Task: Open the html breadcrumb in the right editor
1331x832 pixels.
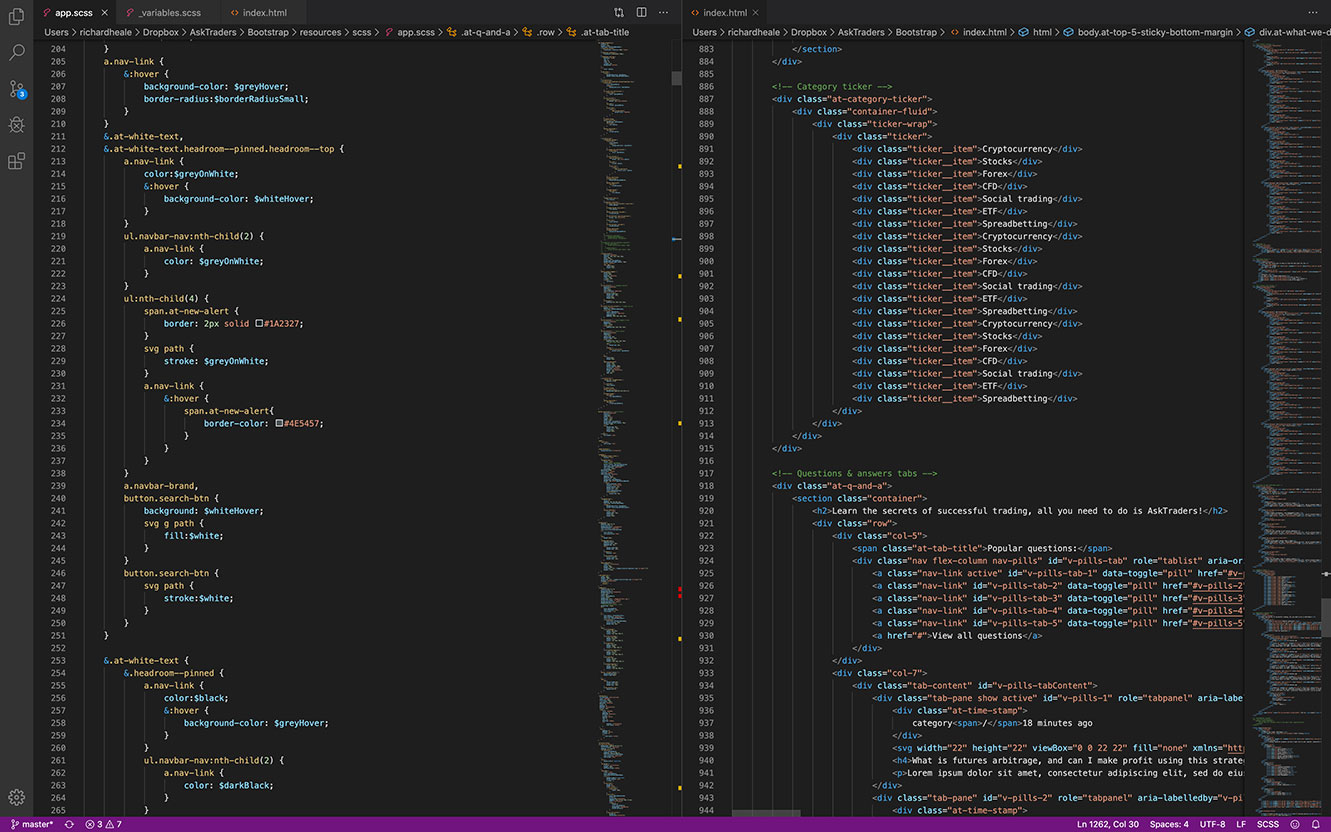Action: pyautogui.click(x=1041, y=31)
